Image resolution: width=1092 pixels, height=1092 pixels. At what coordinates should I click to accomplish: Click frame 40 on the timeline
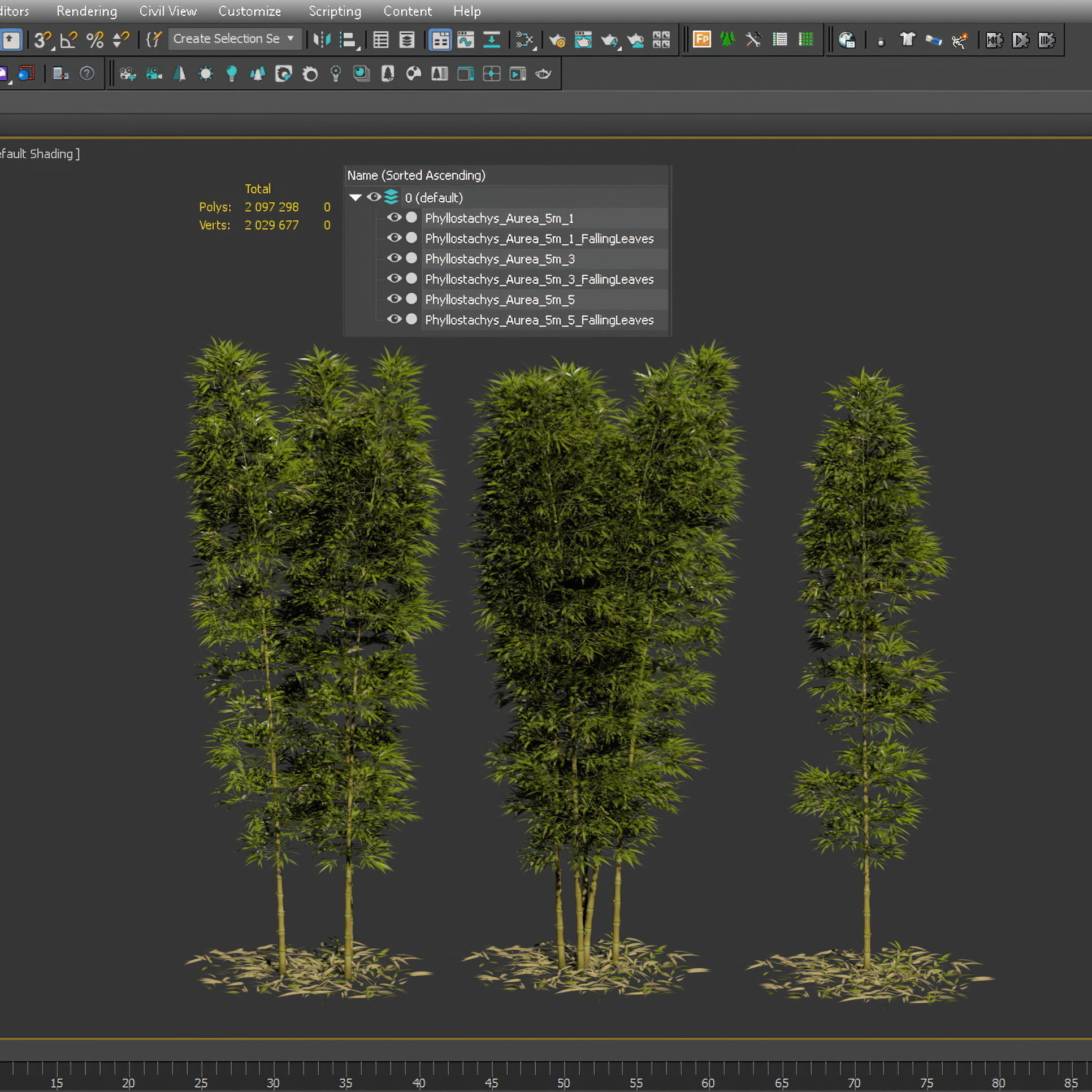pyautogui.click(x=419, y=1082)
